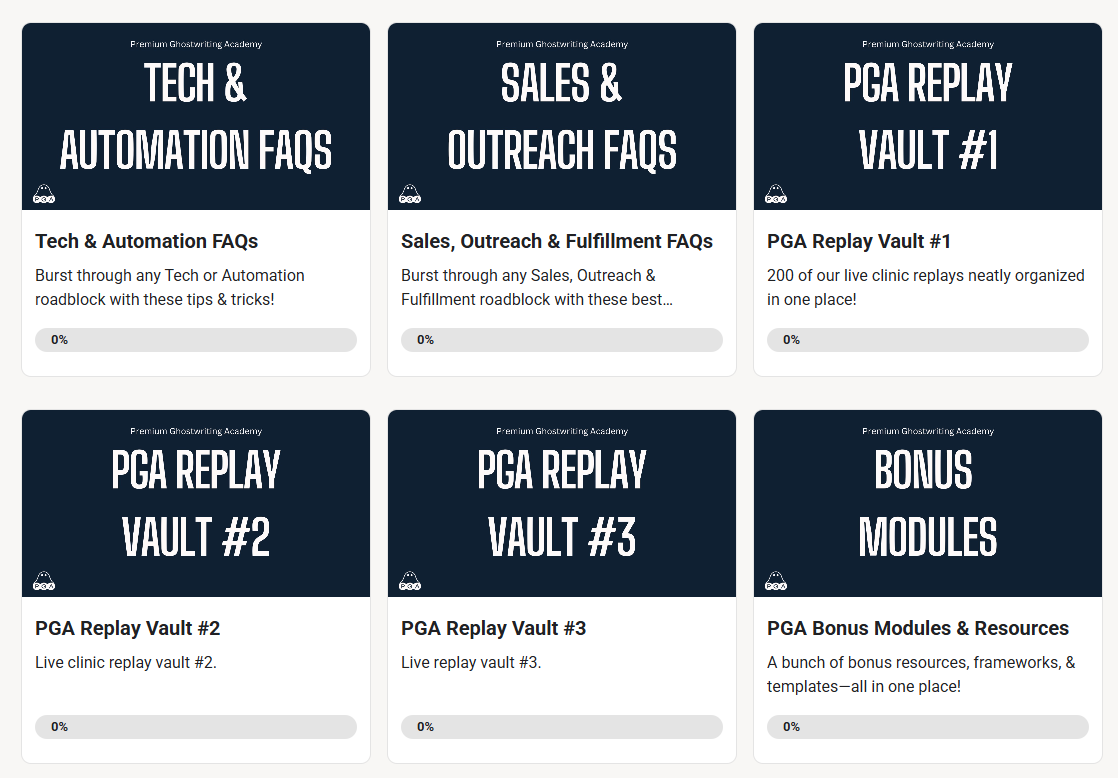This screenshot has height=778, width=1118.
Task: Open the 'PGA Replay Vault #1' title link
Action: pos(858,242)
